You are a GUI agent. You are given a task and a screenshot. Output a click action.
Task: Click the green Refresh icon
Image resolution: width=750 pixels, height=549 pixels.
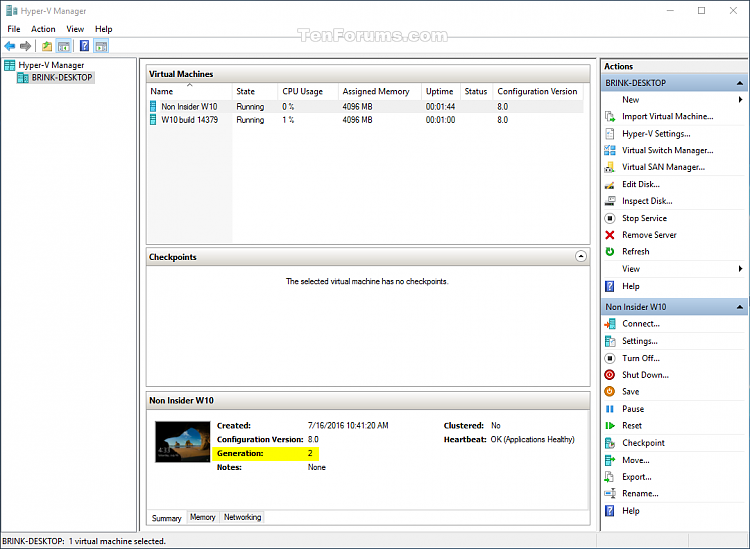(x=610, y=252)
